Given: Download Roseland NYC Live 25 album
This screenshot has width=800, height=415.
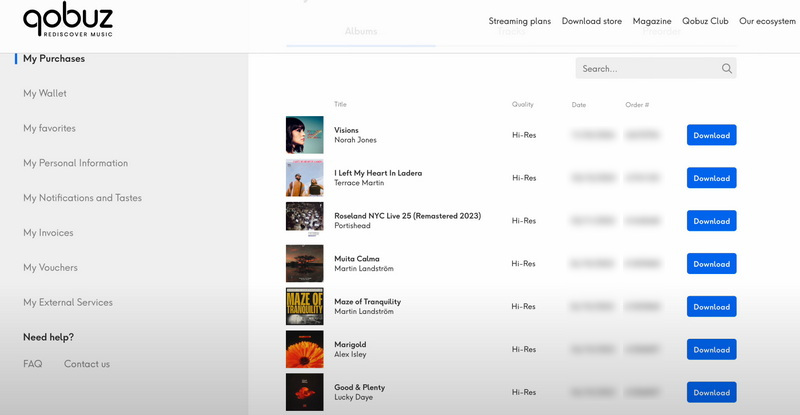Looking at the screenshot, I should [711, 221].
